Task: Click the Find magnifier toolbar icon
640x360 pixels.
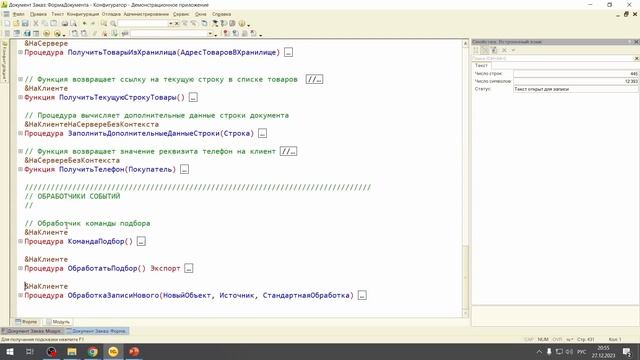Action: (113, 24)
